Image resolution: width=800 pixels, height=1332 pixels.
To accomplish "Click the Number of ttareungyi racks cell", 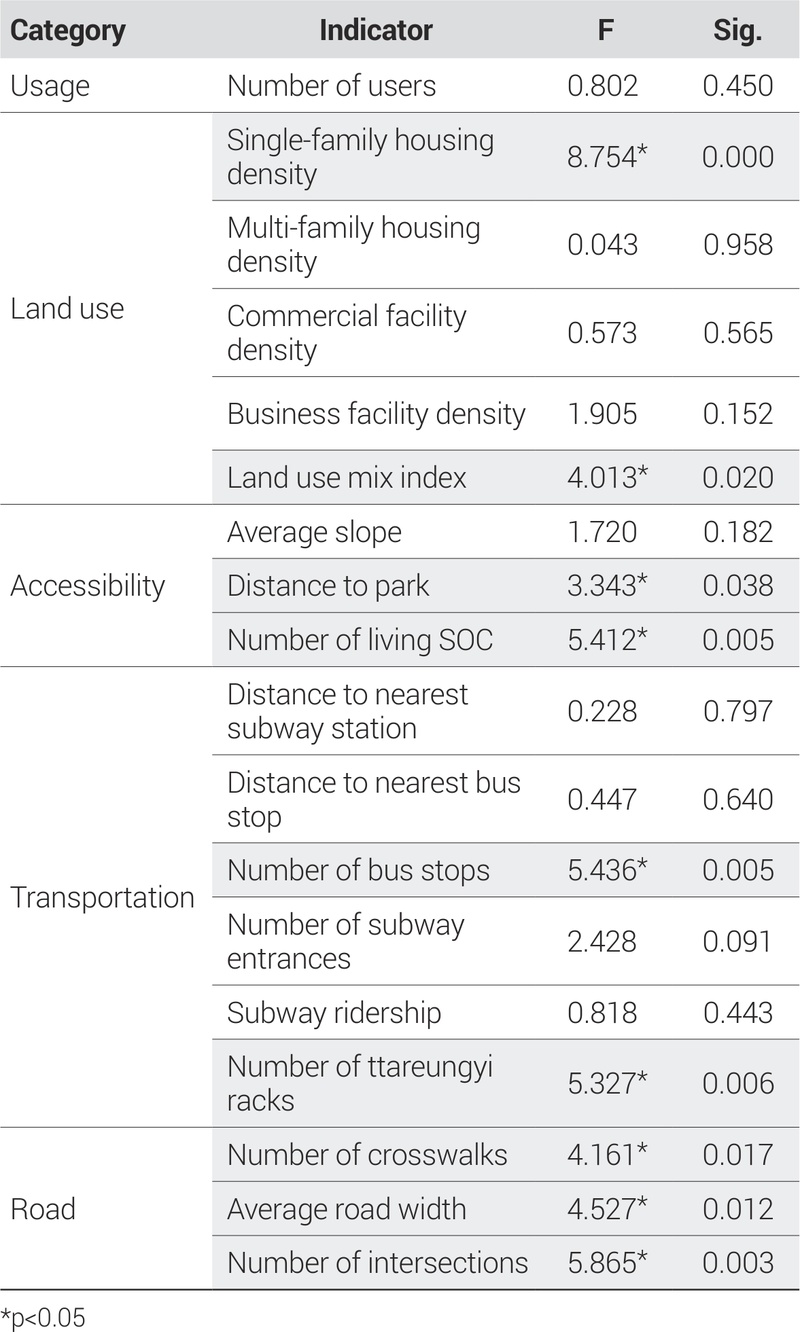I will pyautogui.click(x=360, y=1083).
